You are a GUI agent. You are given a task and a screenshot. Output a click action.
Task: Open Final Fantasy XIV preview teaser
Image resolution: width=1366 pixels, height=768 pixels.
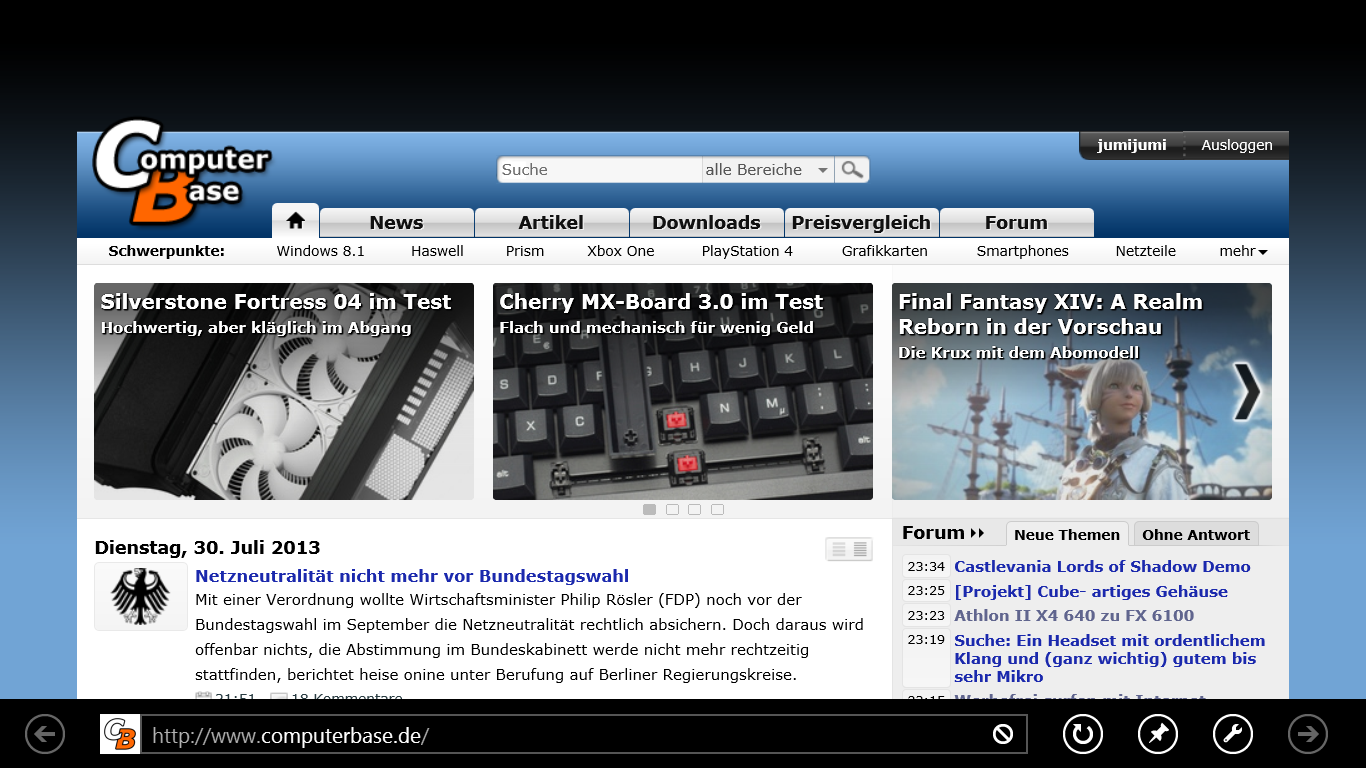point(1082,391)
